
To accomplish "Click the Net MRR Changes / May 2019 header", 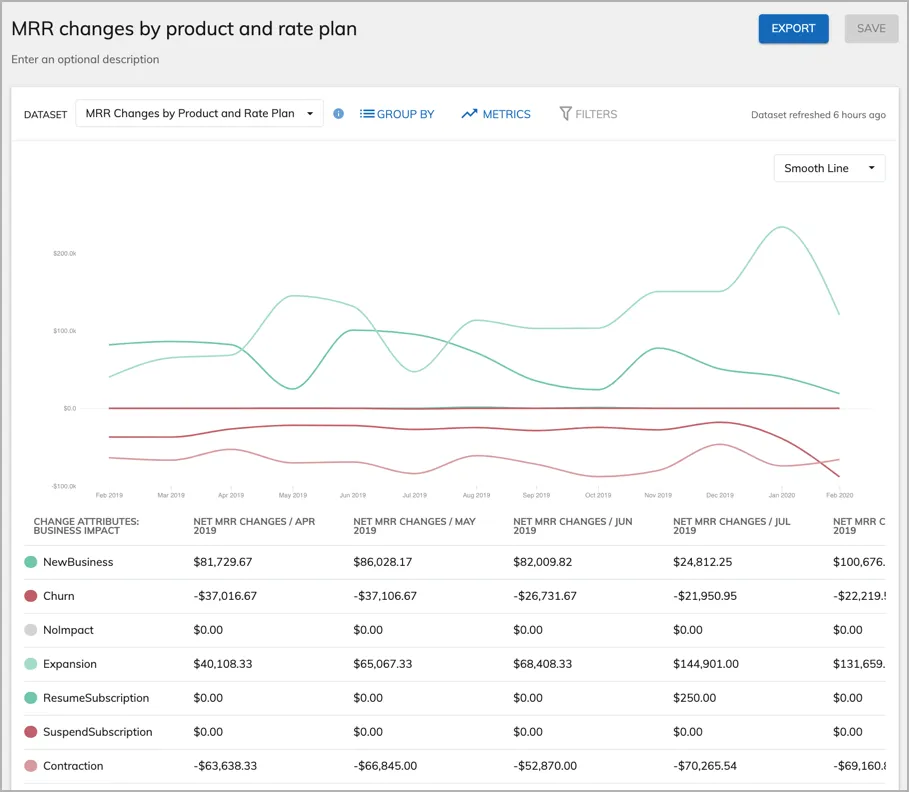I will (x=414, y=526).
